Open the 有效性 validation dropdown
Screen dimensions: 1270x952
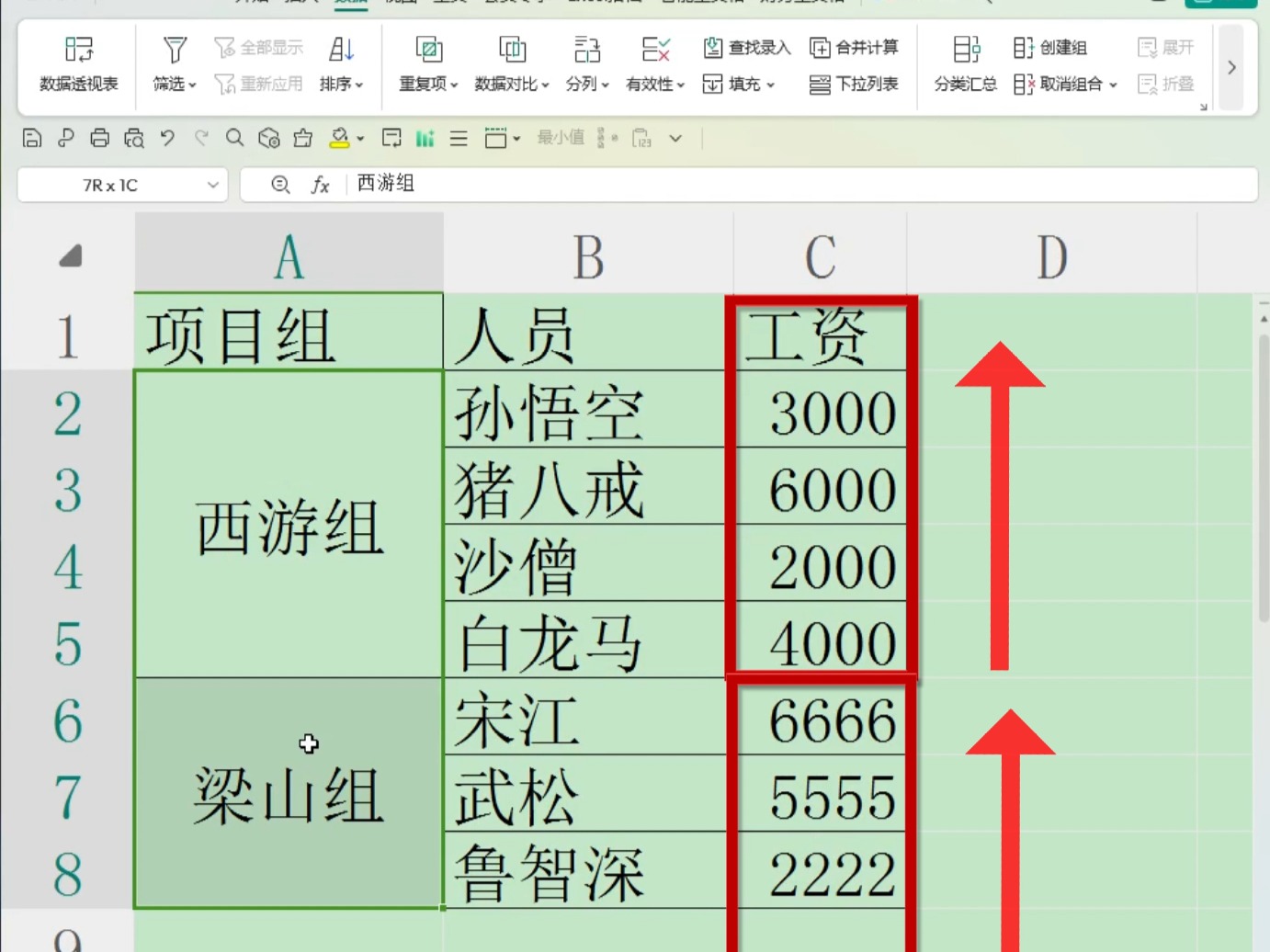point(655,65)
